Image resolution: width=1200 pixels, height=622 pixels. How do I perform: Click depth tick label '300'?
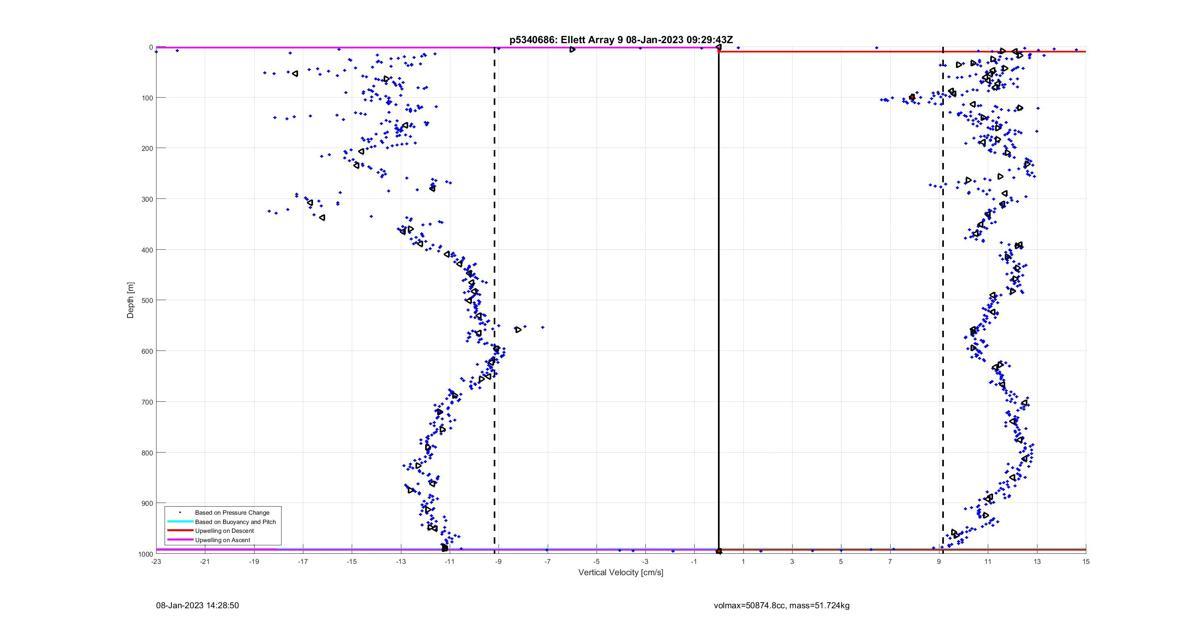(145, 199)
